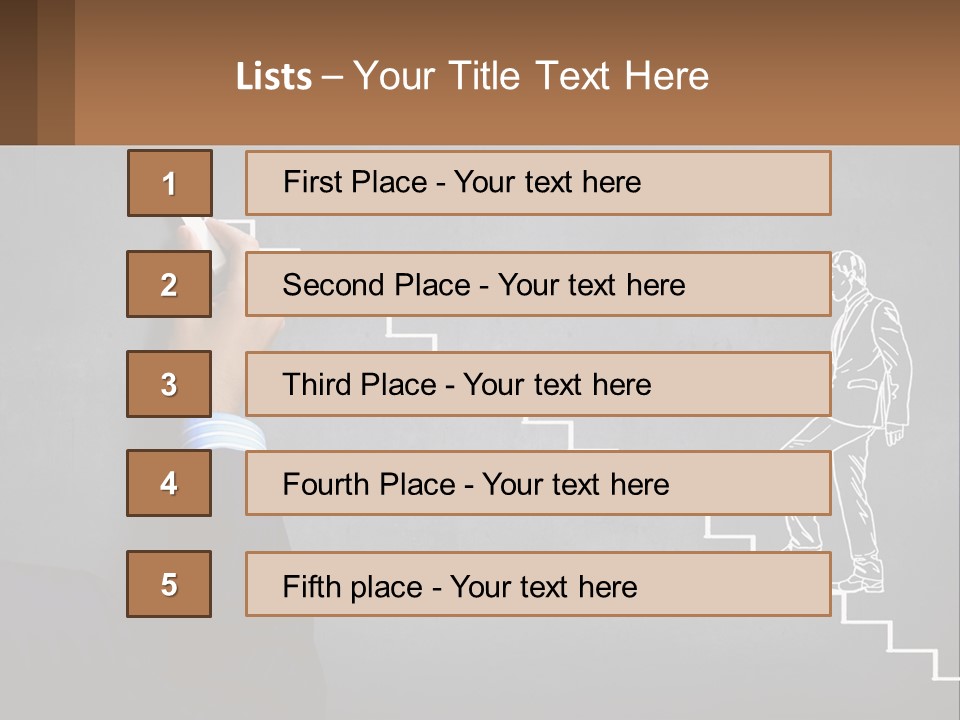This screenshot has height=720, width=960.
Task: Click the number 5 box
Action: [169, 584]
